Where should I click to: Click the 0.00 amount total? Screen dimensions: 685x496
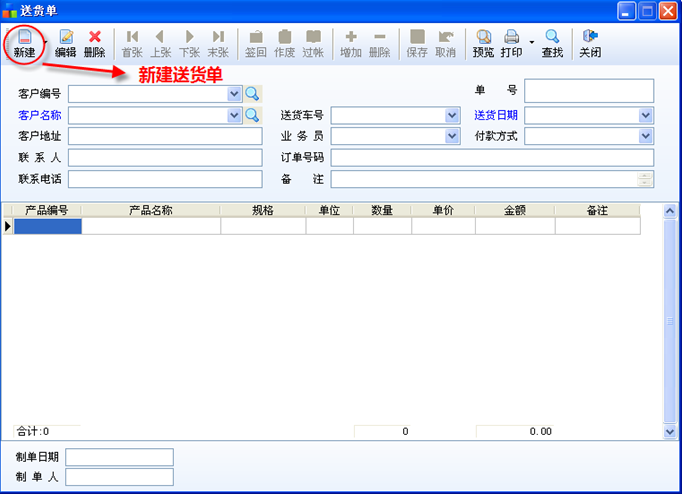tap(540, 432)
